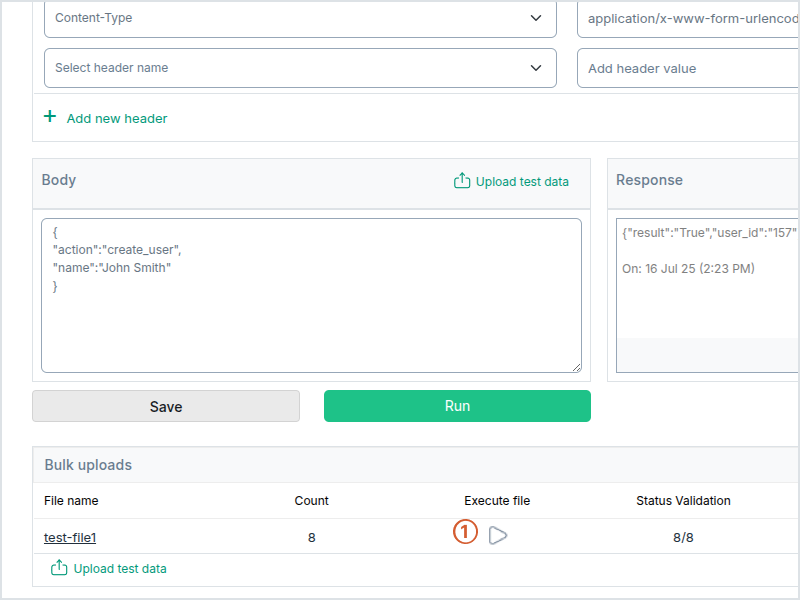Run the API request

coord(457,406)
